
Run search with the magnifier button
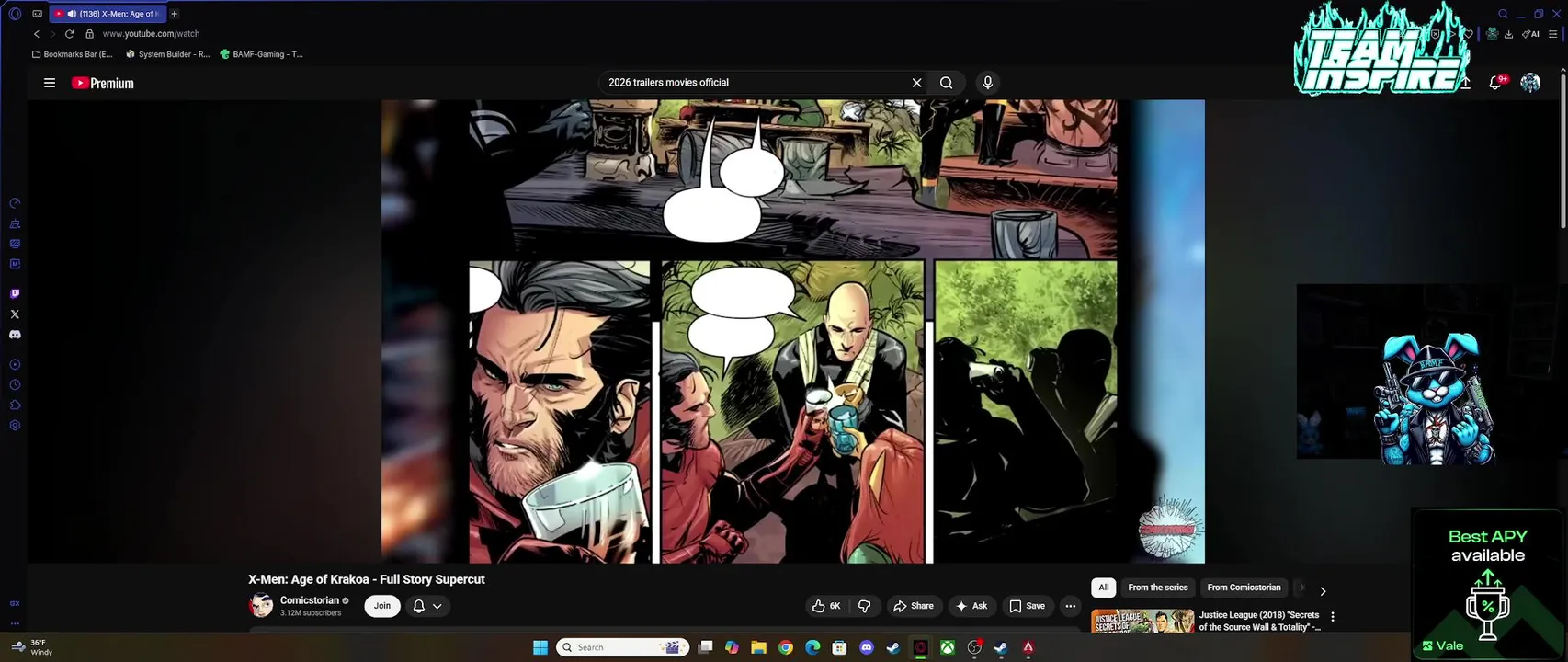[x=946, y=83]
